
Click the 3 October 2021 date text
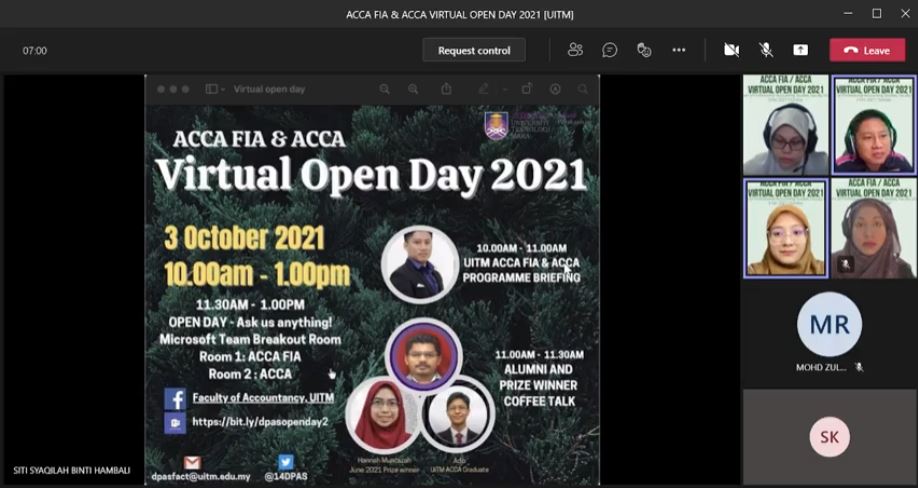[244, 238]
